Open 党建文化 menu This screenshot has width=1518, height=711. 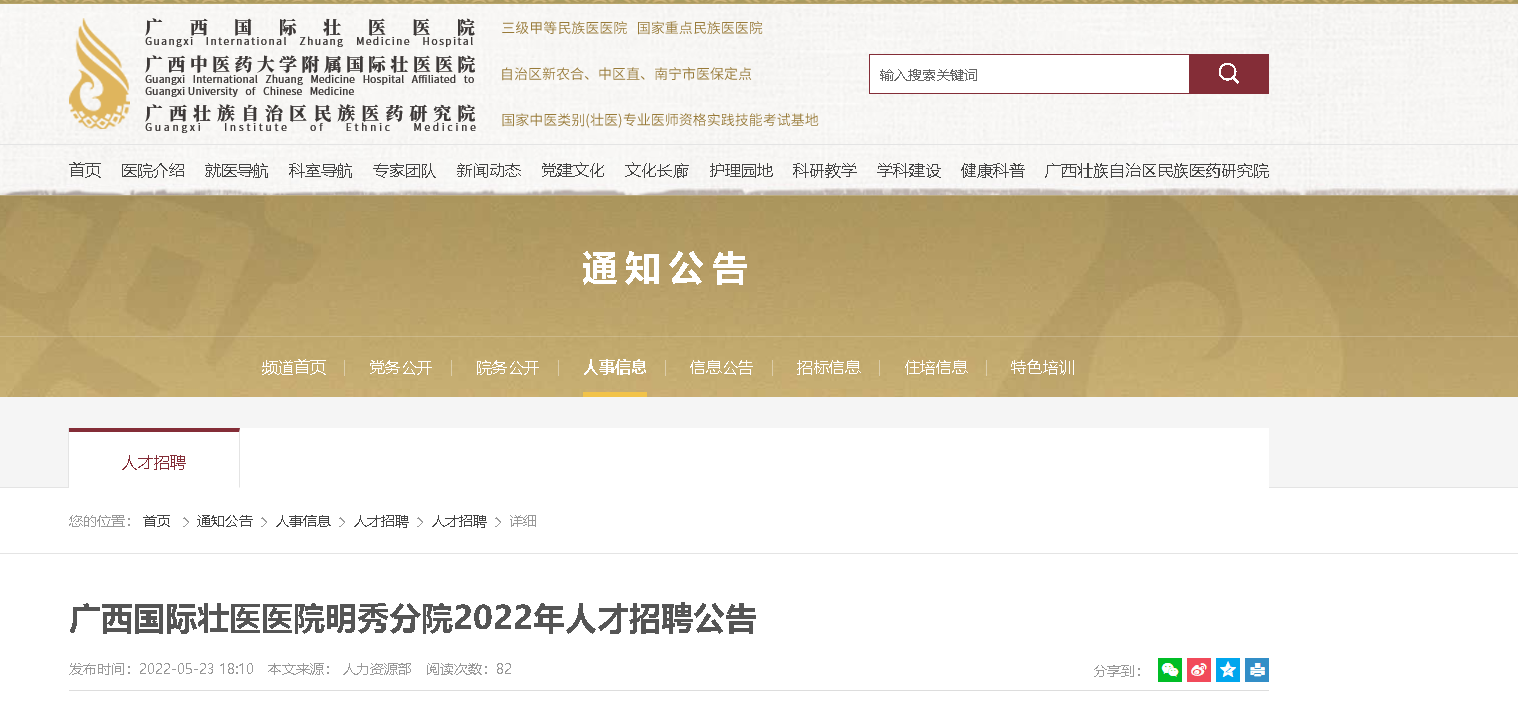573,171
